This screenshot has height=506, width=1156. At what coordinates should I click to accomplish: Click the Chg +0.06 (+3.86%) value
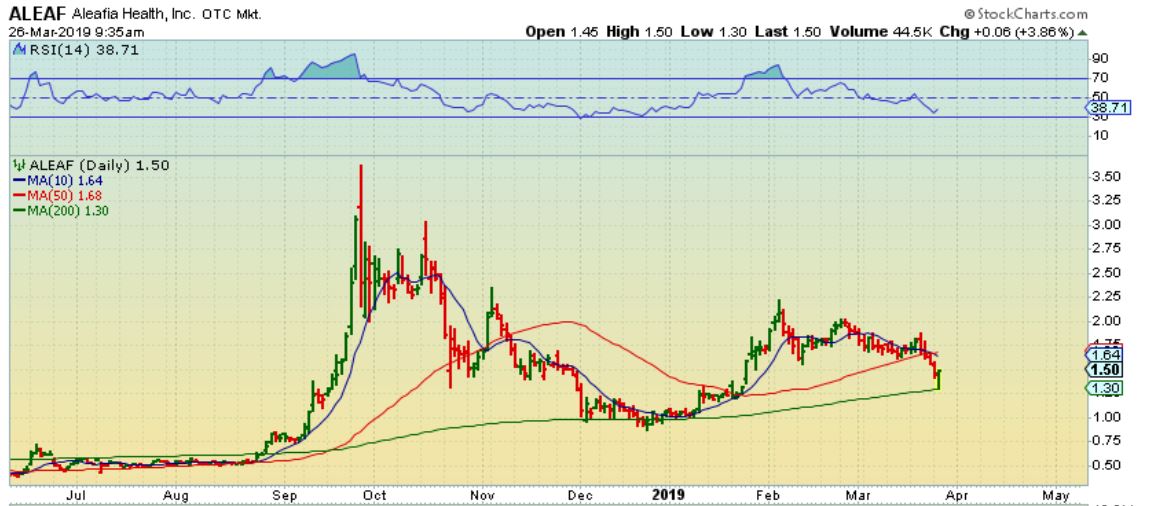(1006, 32)
